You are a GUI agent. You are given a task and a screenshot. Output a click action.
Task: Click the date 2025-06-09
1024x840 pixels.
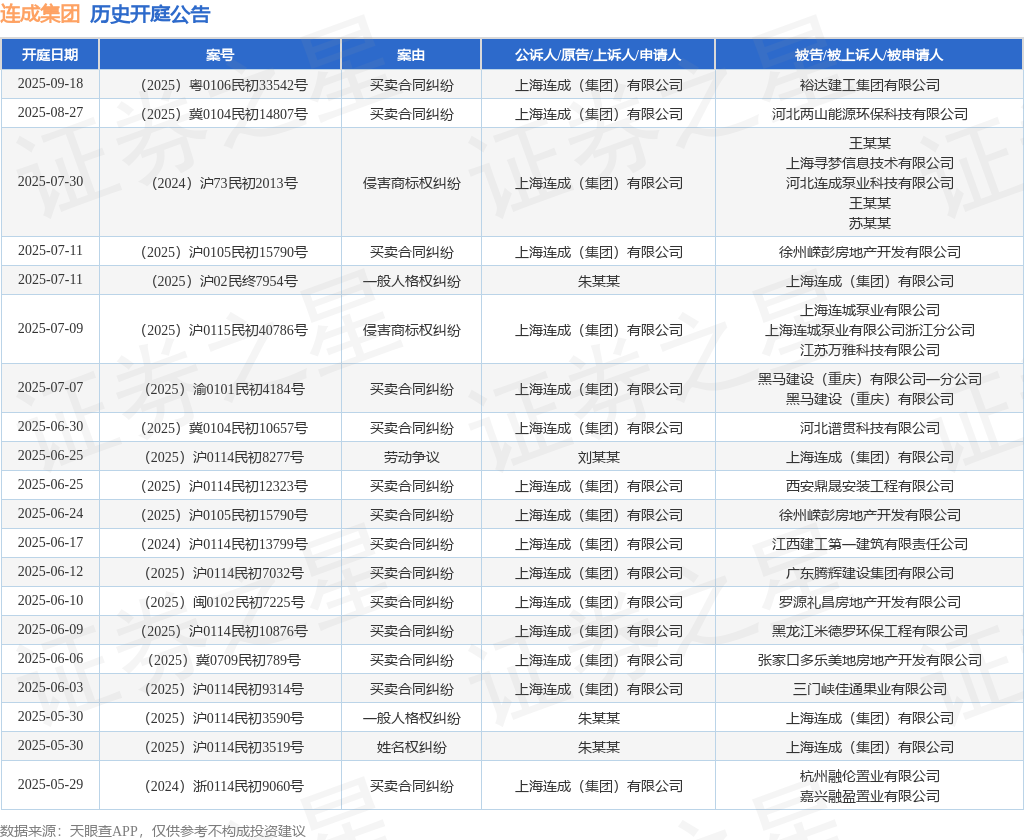point(50,630)
